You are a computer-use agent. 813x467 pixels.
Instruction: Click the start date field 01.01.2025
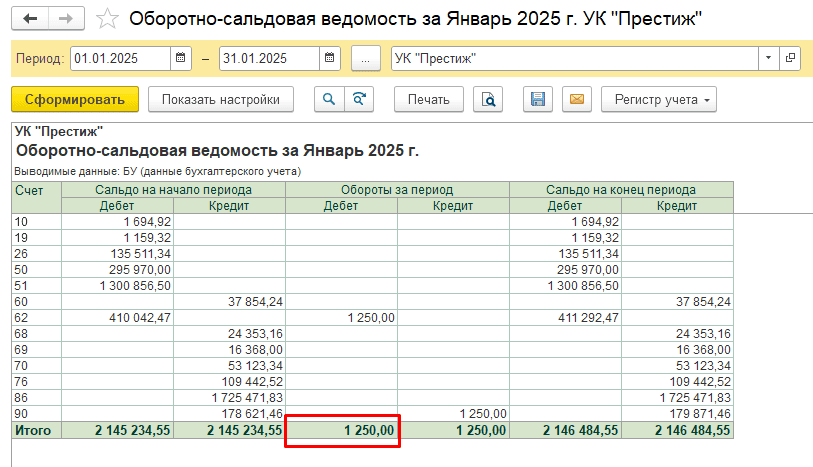pyautogui.click(x=120, y=59)
